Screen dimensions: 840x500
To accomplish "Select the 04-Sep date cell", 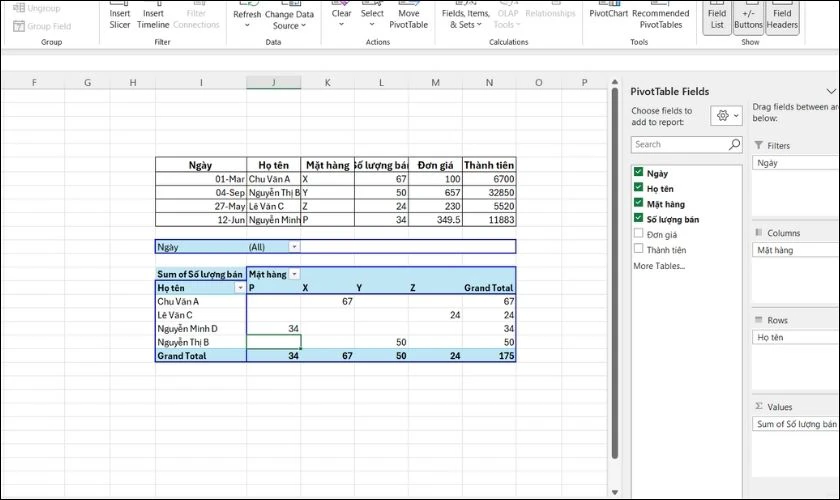I will coord(201,192).
